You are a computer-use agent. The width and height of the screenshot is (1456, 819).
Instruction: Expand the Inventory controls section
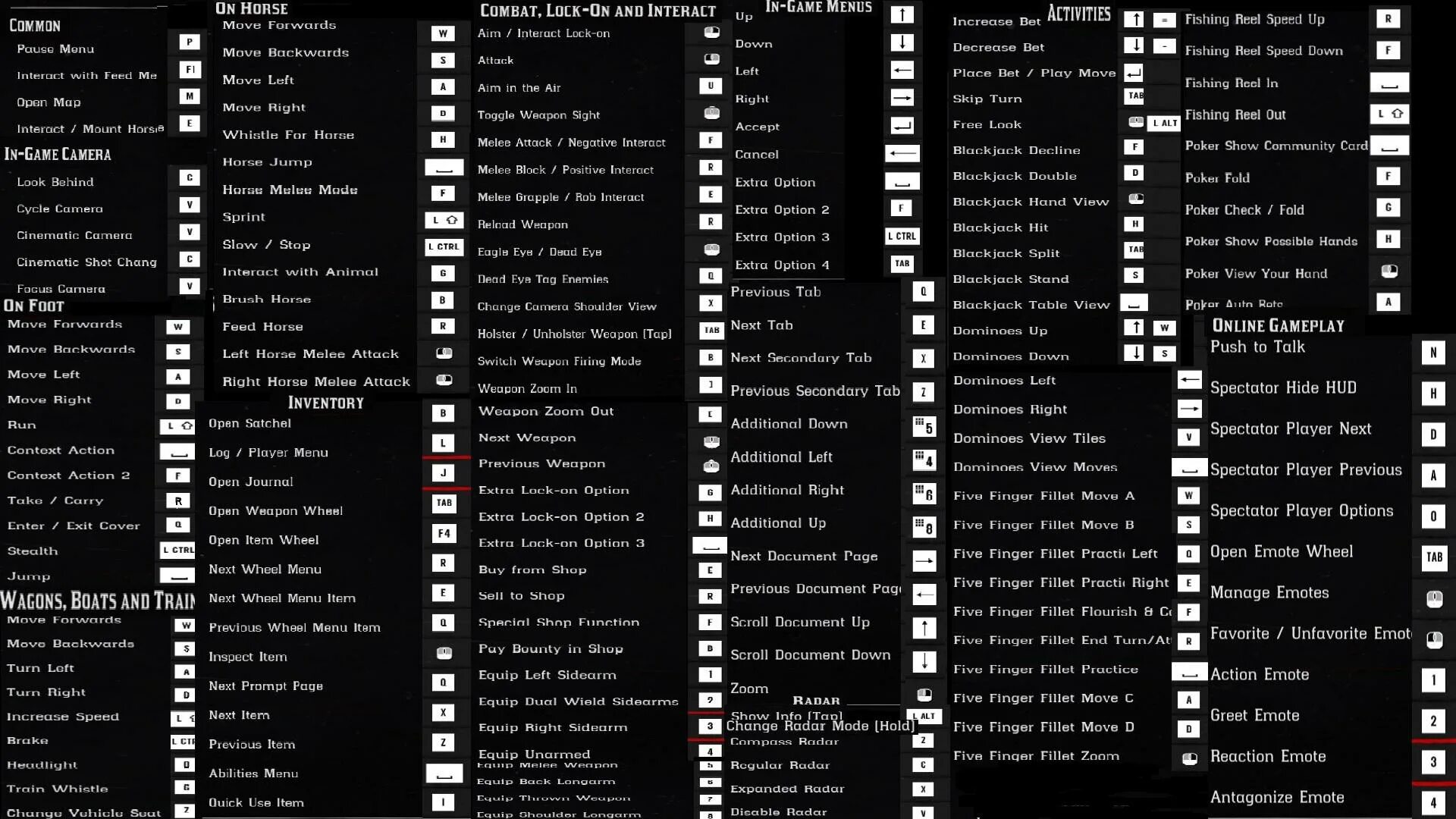tap(325, 402)
